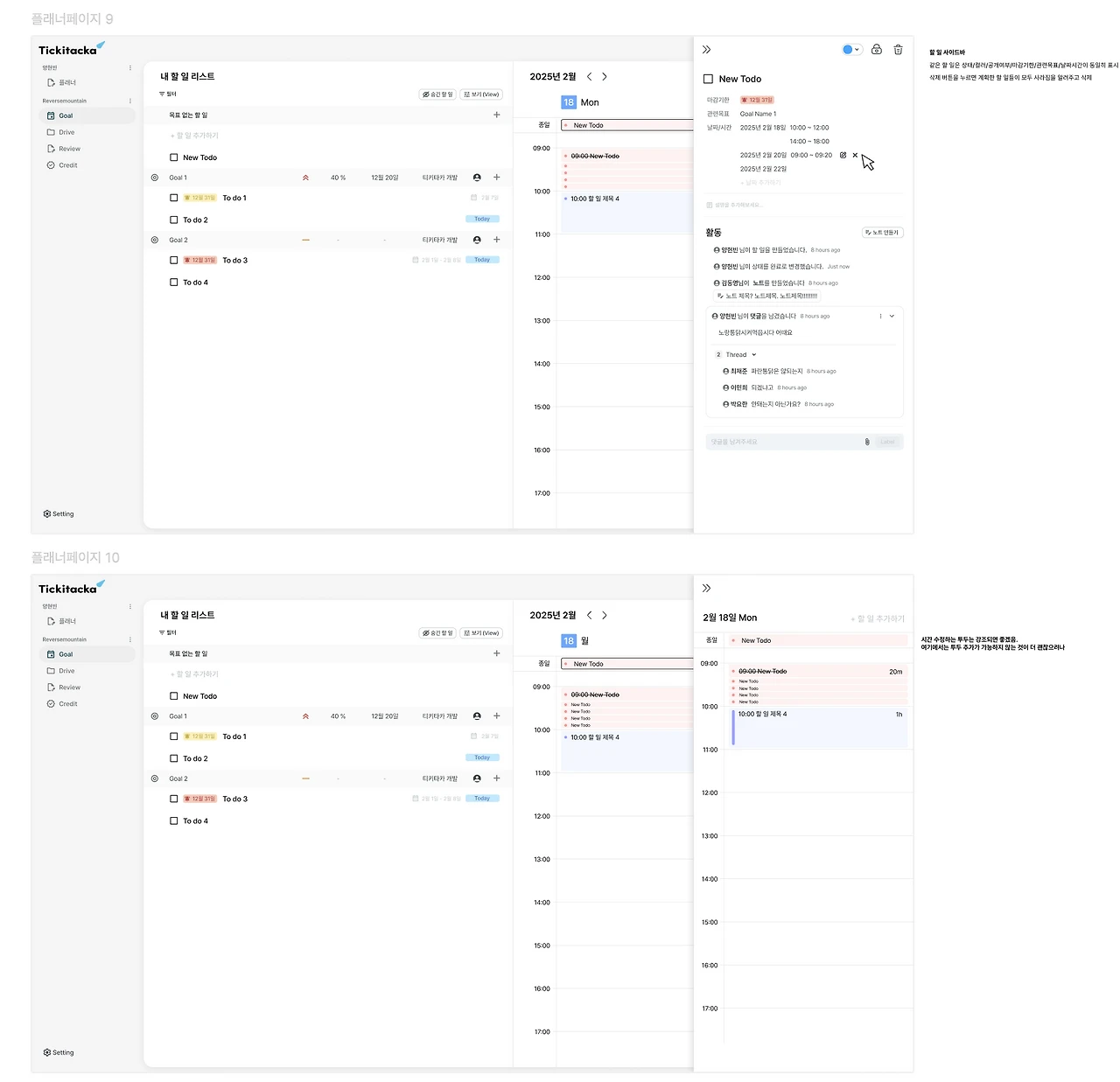The height and width of the screenshot is (1082, 1120).
Task: Click the paperclip attach icon in comment box
Action: click(x=867, y=443)
